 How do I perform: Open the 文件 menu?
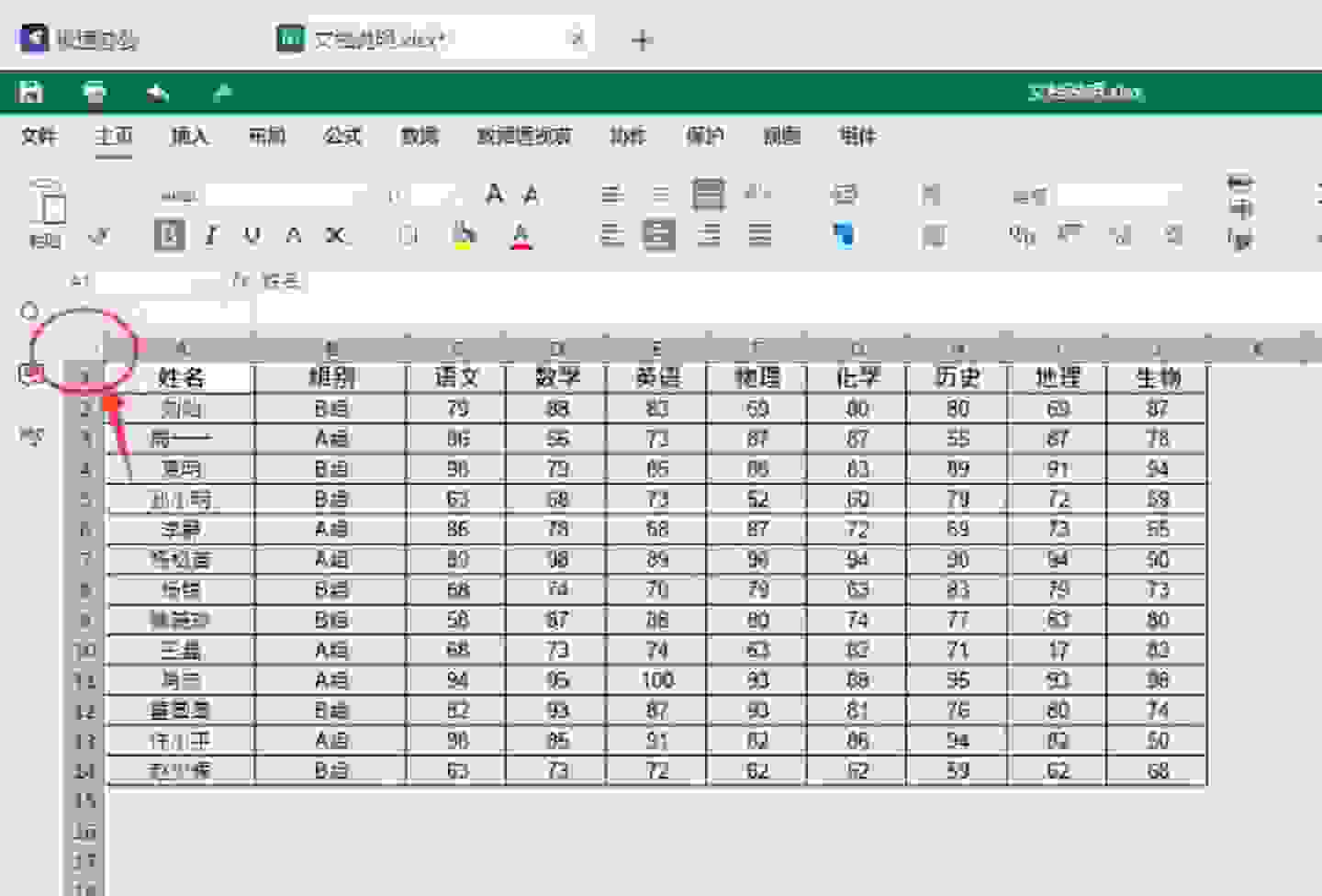tap(39, 136)
